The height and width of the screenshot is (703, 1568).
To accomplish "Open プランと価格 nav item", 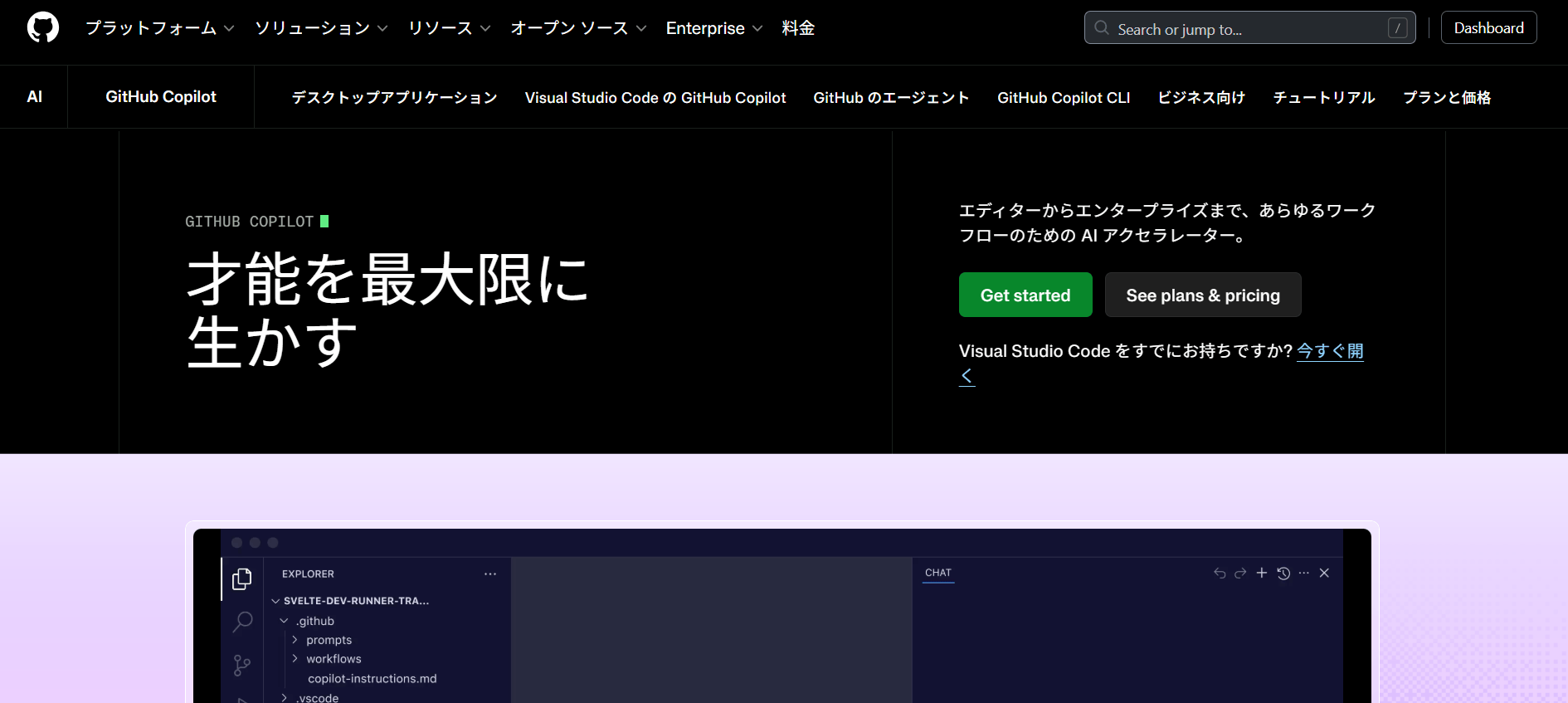I will click(x=1447, y=98).
